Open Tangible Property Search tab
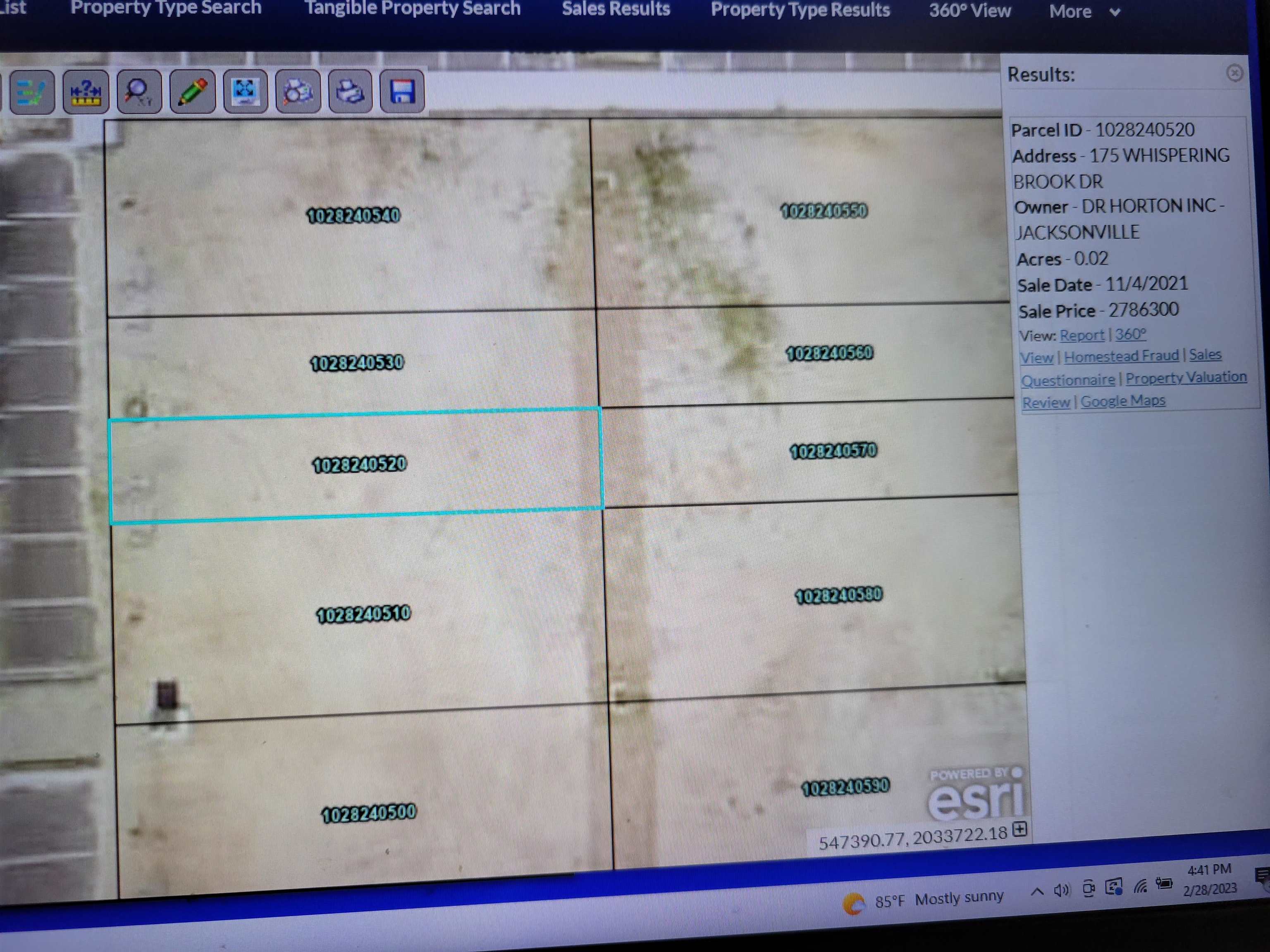Image resolution: width=1270 pixels, height=952 pixels. tap(412, 9)
